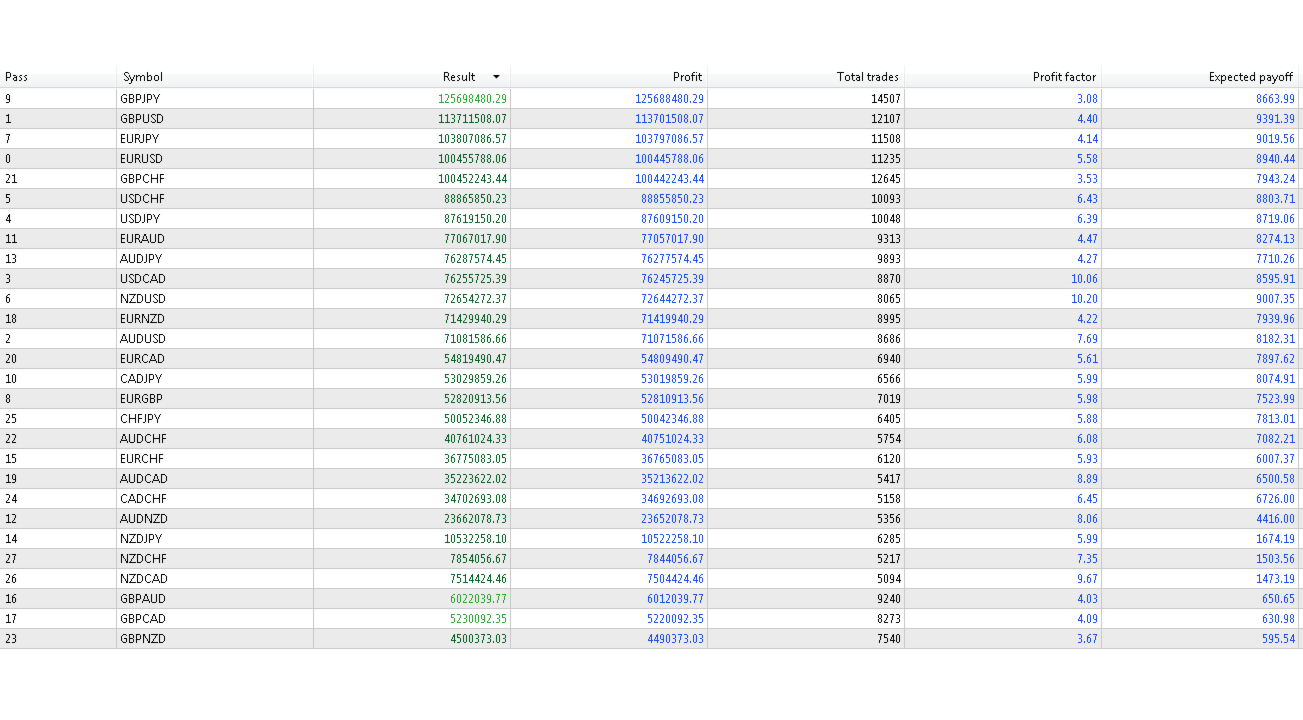The image size is (1303, 720).
Task: Click the profit value 103797086.57
Action: pos(669,139)
